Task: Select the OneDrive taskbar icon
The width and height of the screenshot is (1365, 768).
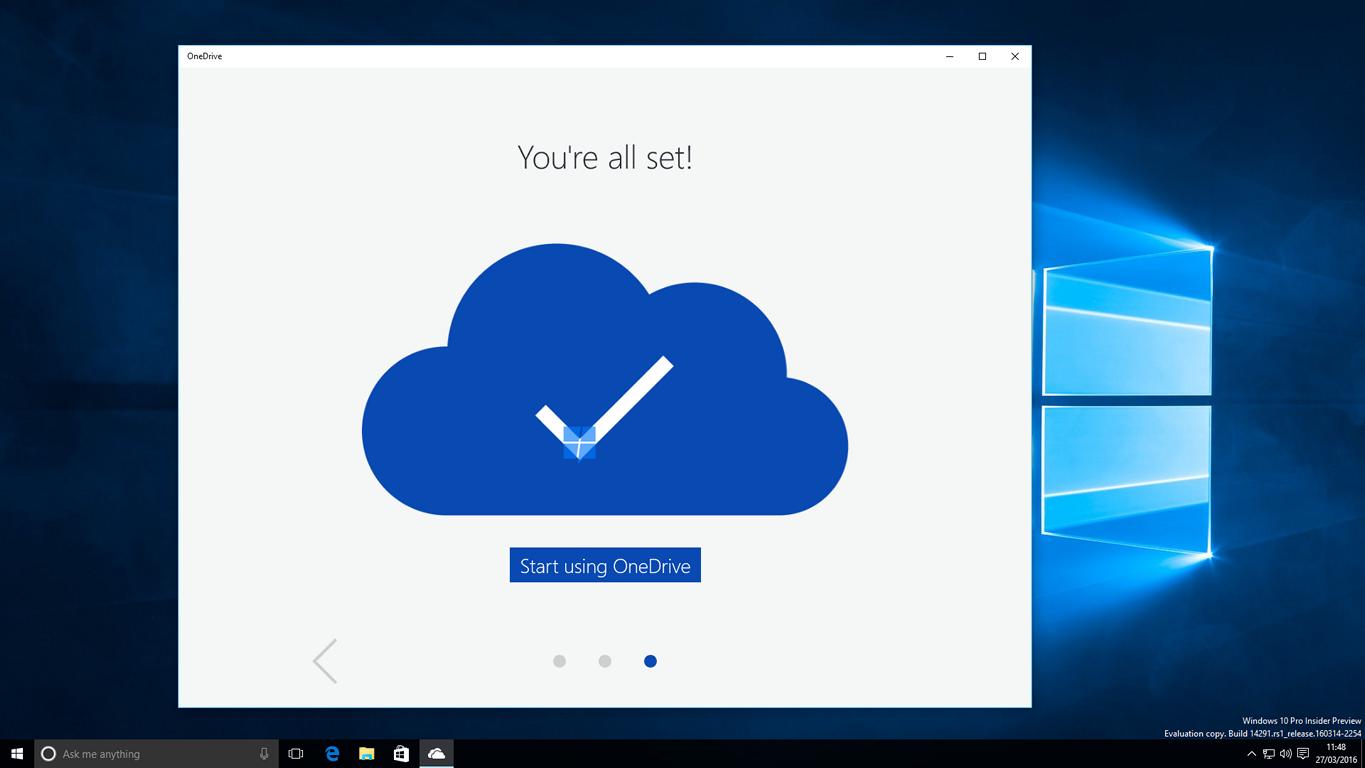Action: click(x=437, y=754)
